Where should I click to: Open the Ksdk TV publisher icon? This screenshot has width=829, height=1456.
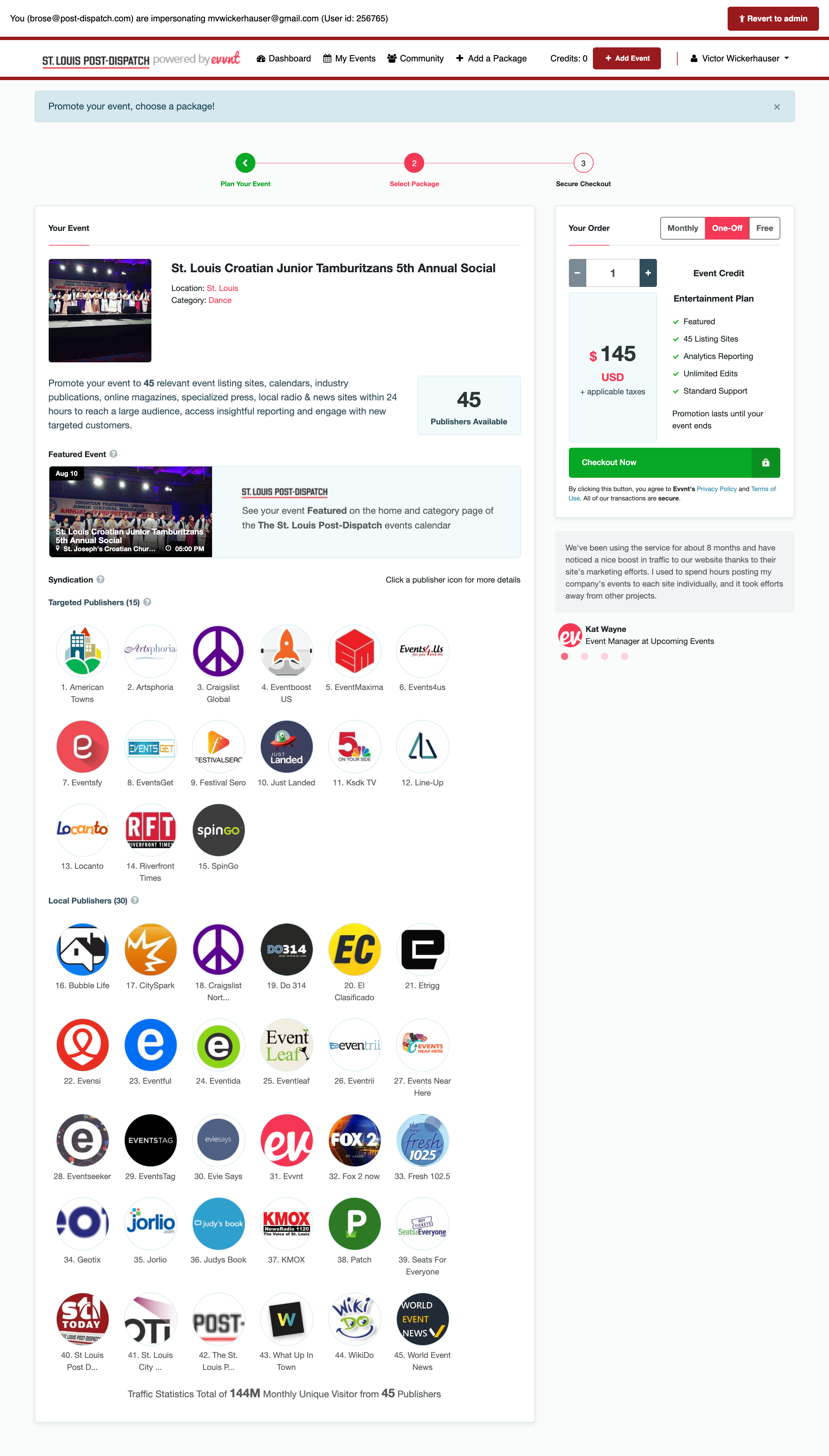354,747
